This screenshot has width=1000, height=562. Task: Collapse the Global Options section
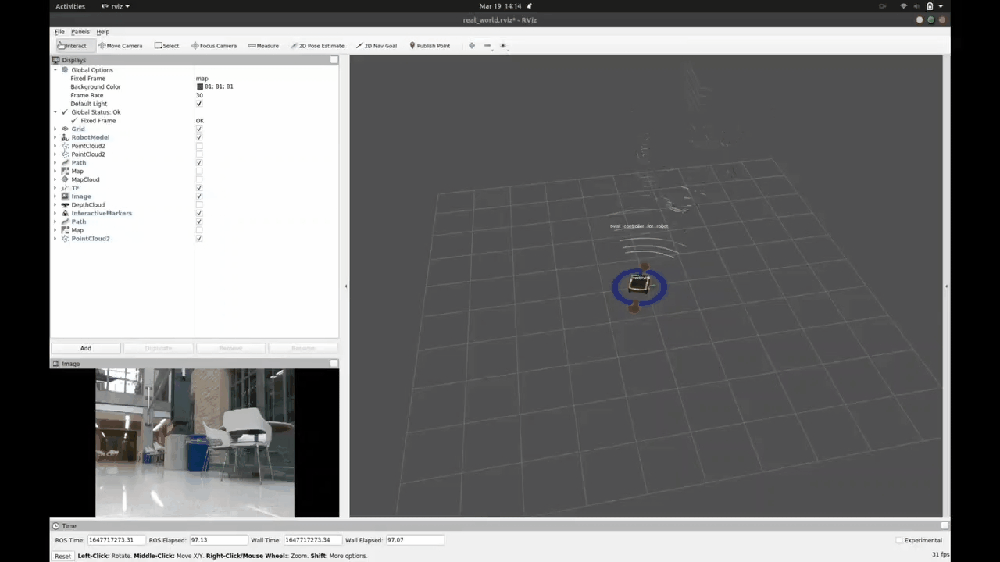click(x=55, y=70)
